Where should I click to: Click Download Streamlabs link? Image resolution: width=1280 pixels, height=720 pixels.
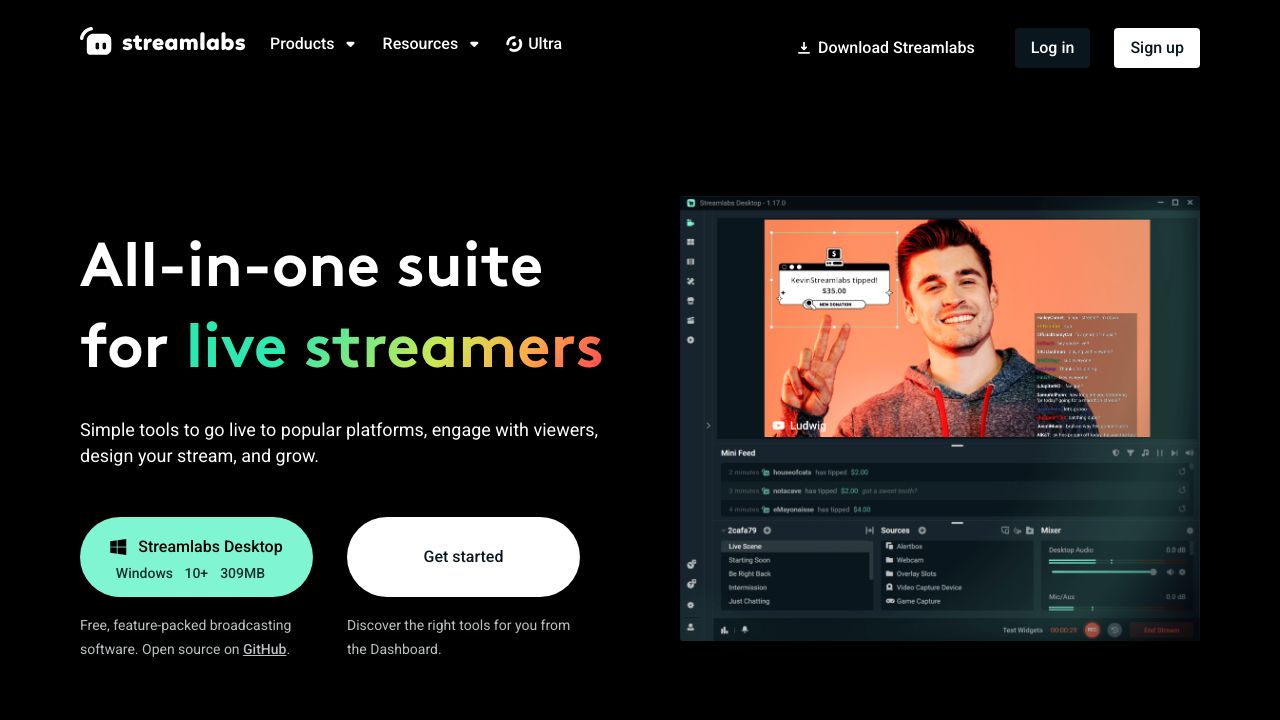886,48
